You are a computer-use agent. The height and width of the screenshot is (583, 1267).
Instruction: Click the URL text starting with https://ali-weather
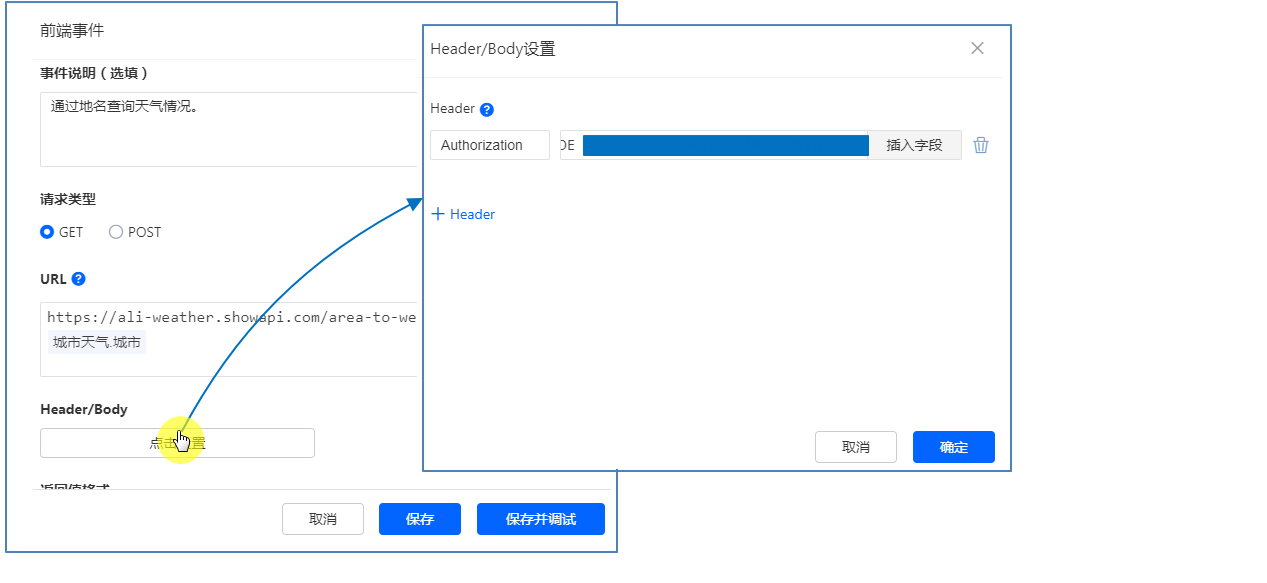[x=230, y=317]
